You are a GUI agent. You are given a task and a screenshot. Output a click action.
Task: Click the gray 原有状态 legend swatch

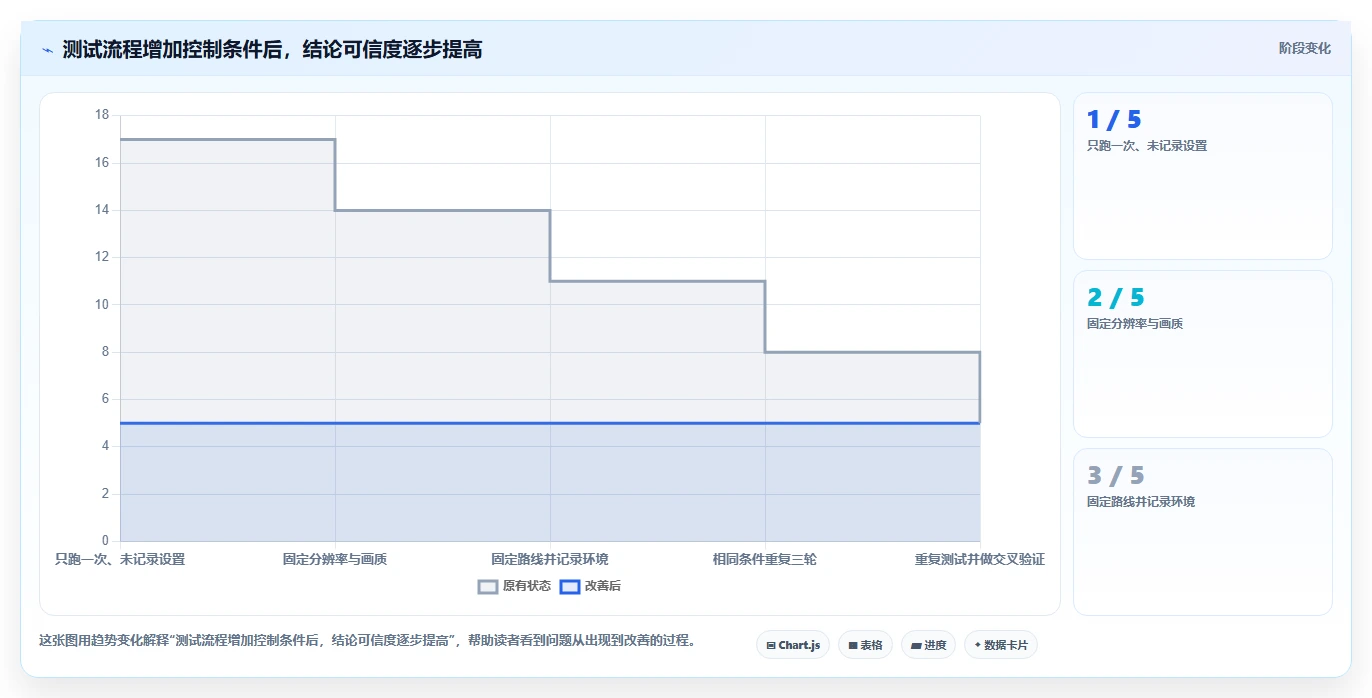pos(488,587)
